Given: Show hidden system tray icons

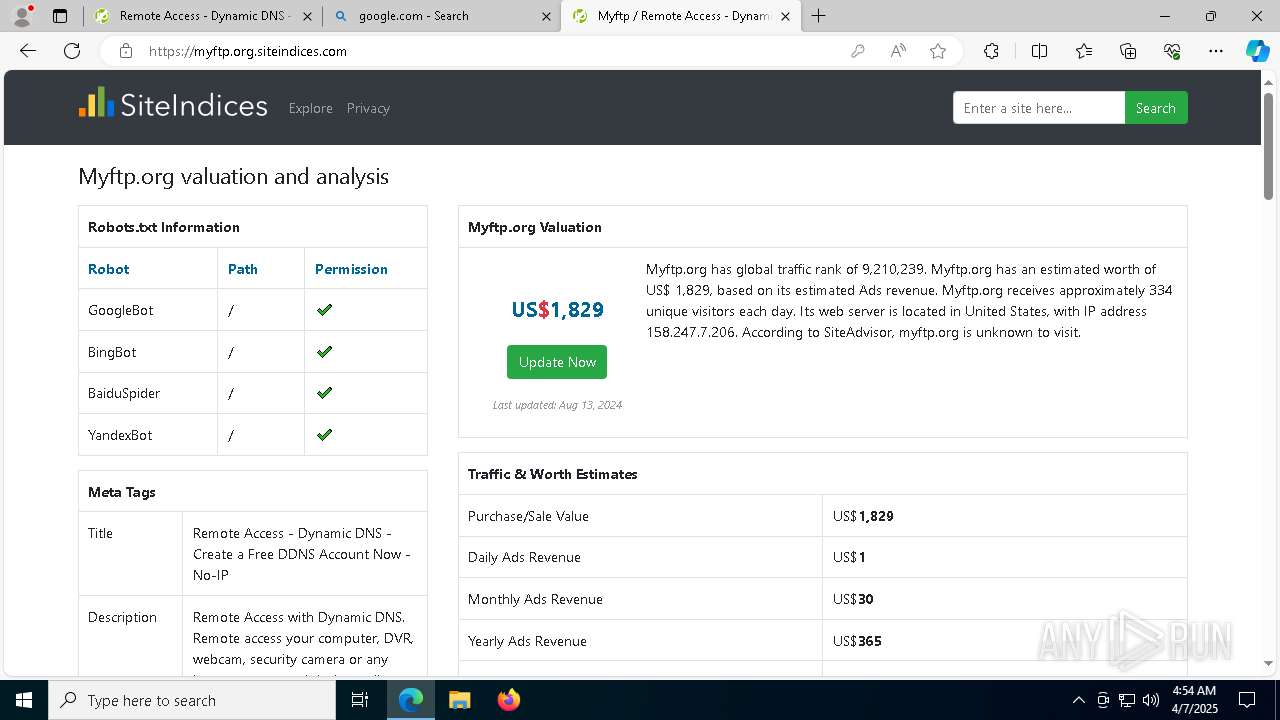Looking at the screenshot, I should click(x=1078, y=700).
